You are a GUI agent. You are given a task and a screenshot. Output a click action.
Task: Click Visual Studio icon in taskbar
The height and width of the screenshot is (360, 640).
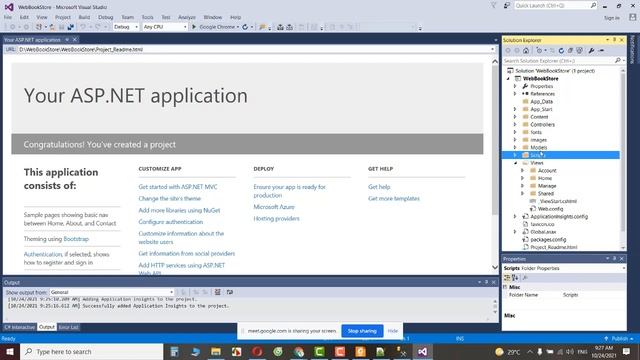422,351
